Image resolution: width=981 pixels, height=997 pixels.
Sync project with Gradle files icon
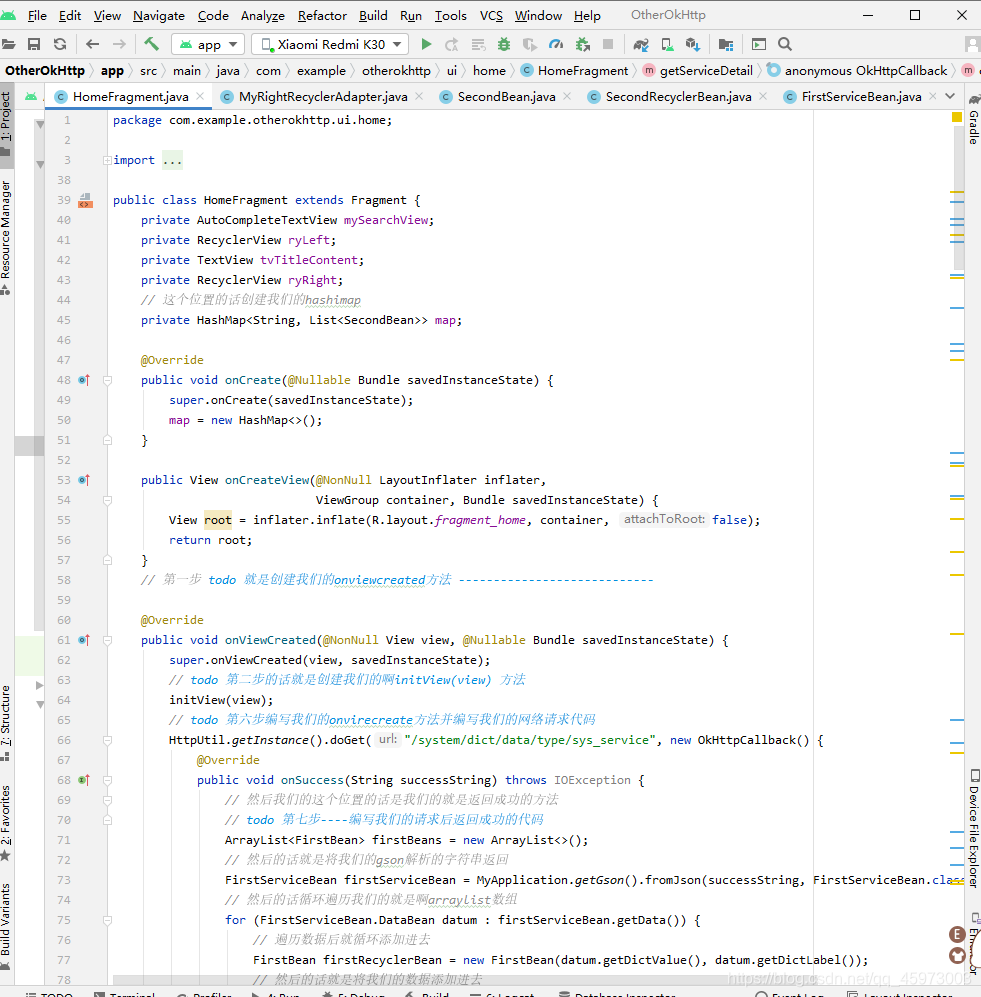[641, 45]
